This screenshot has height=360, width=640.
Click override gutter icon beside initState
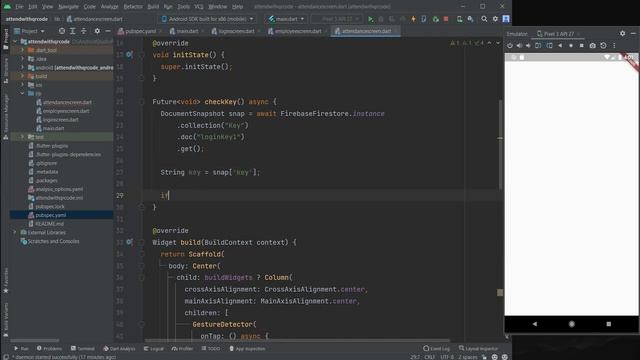tap(129, 54)
